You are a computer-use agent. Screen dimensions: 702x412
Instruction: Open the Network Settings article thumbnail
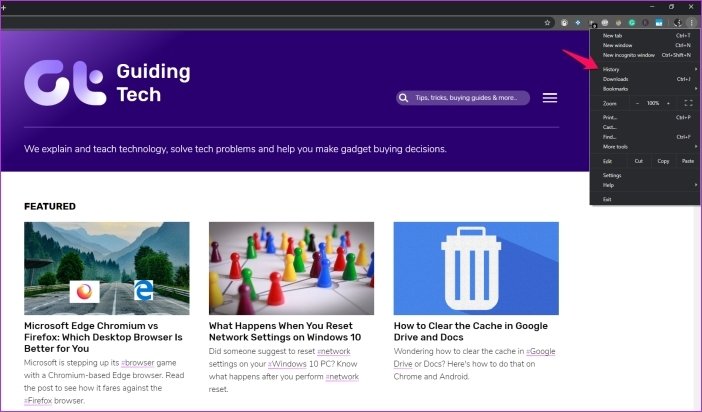pos(291,268)
